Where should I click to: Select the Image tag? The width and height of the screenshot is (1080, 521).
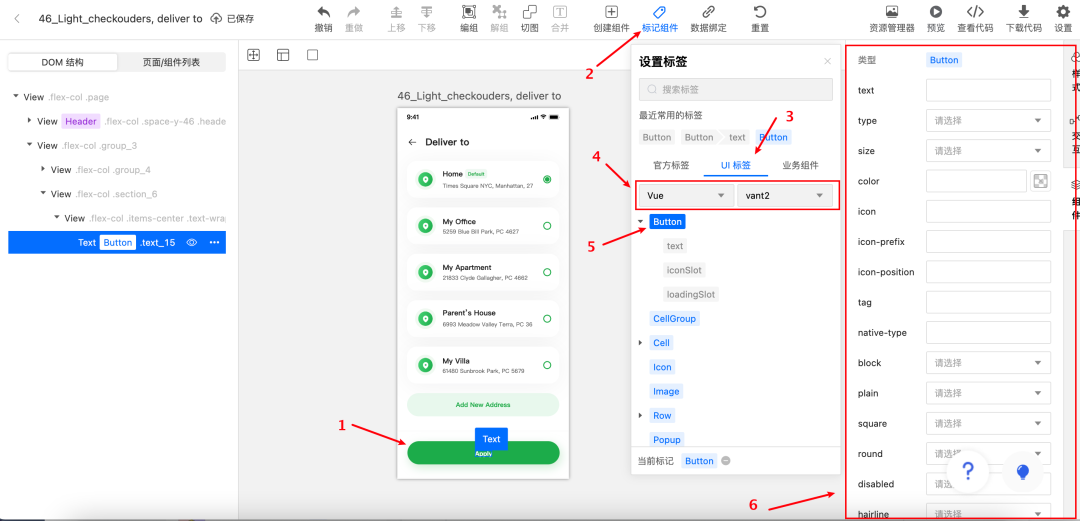666,391
